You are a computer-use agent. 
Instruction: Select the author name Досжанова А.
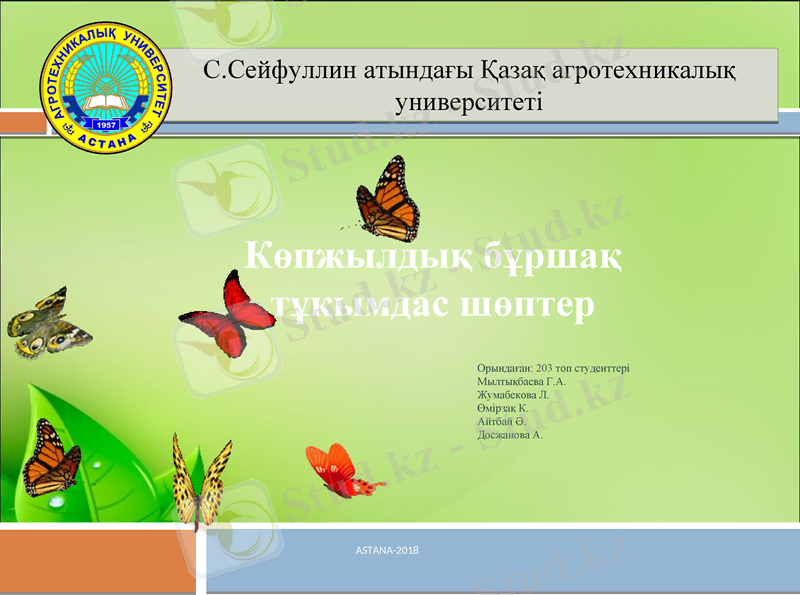[510, 435]
